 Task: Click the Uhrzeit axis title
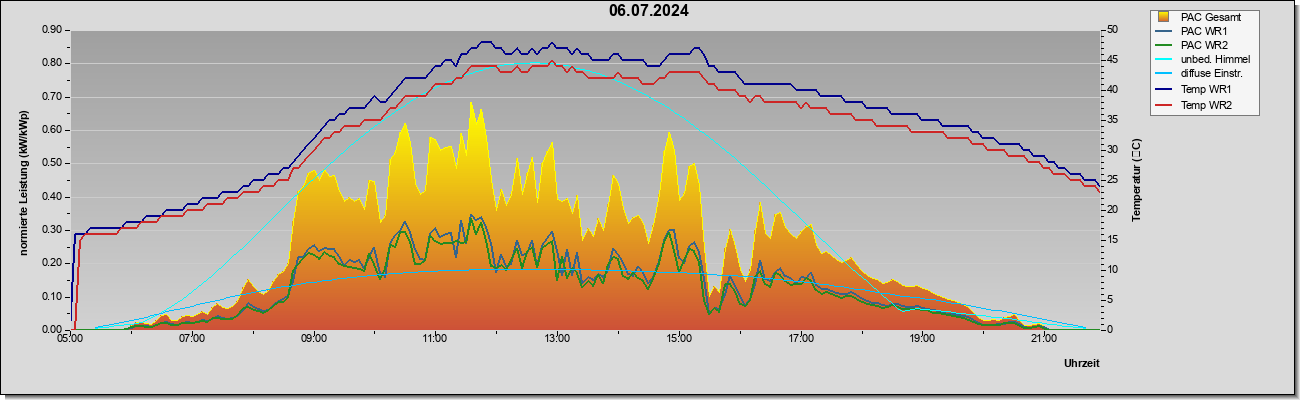tap(1080, 364)
